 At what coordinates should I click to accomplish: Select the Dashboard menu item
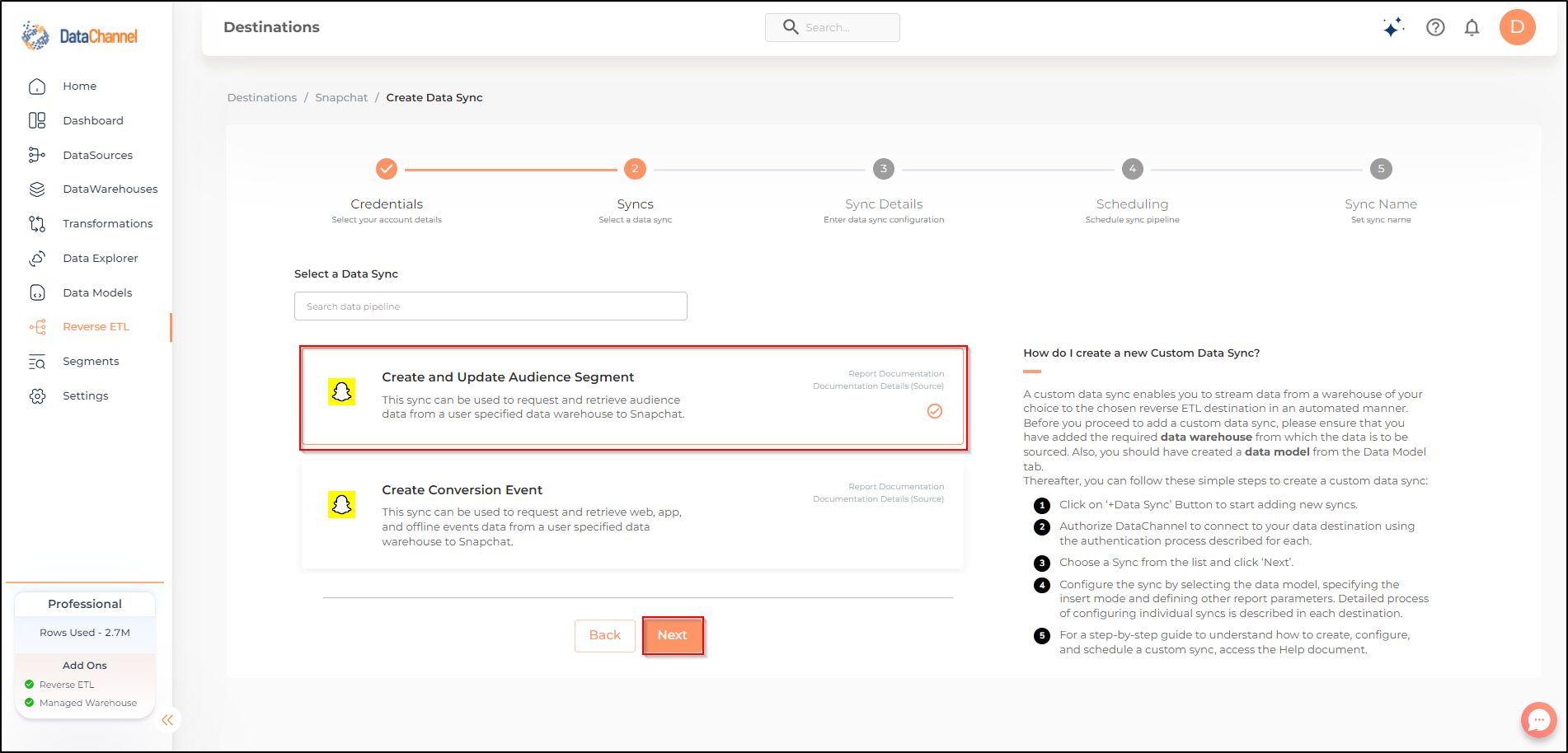point(93,120)
